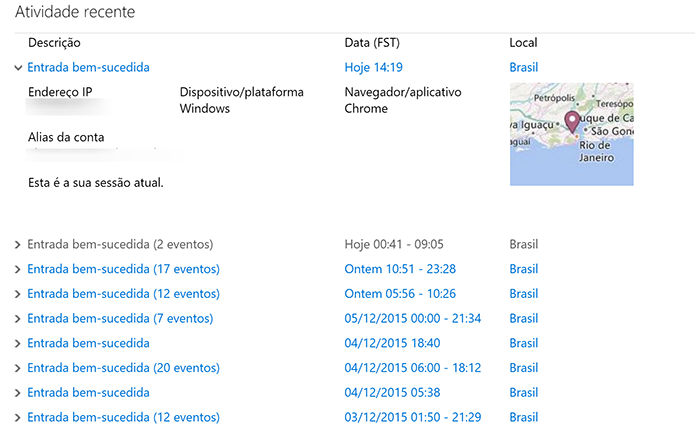Viewport: 695px width, 429px height.
Task: Click the Data (FST) column header
Action: (373, 43)
